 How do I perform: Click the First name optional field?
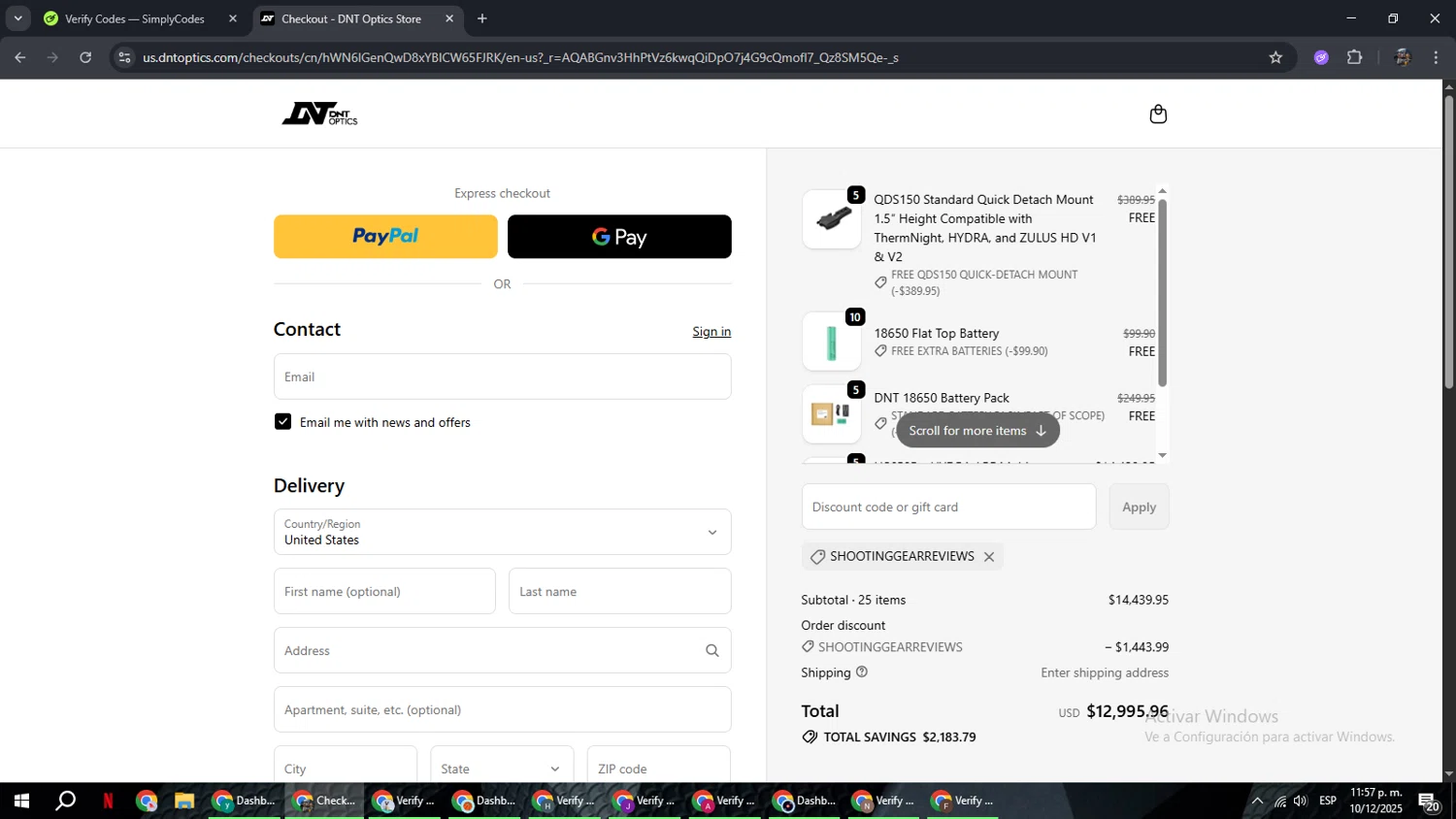384,591
